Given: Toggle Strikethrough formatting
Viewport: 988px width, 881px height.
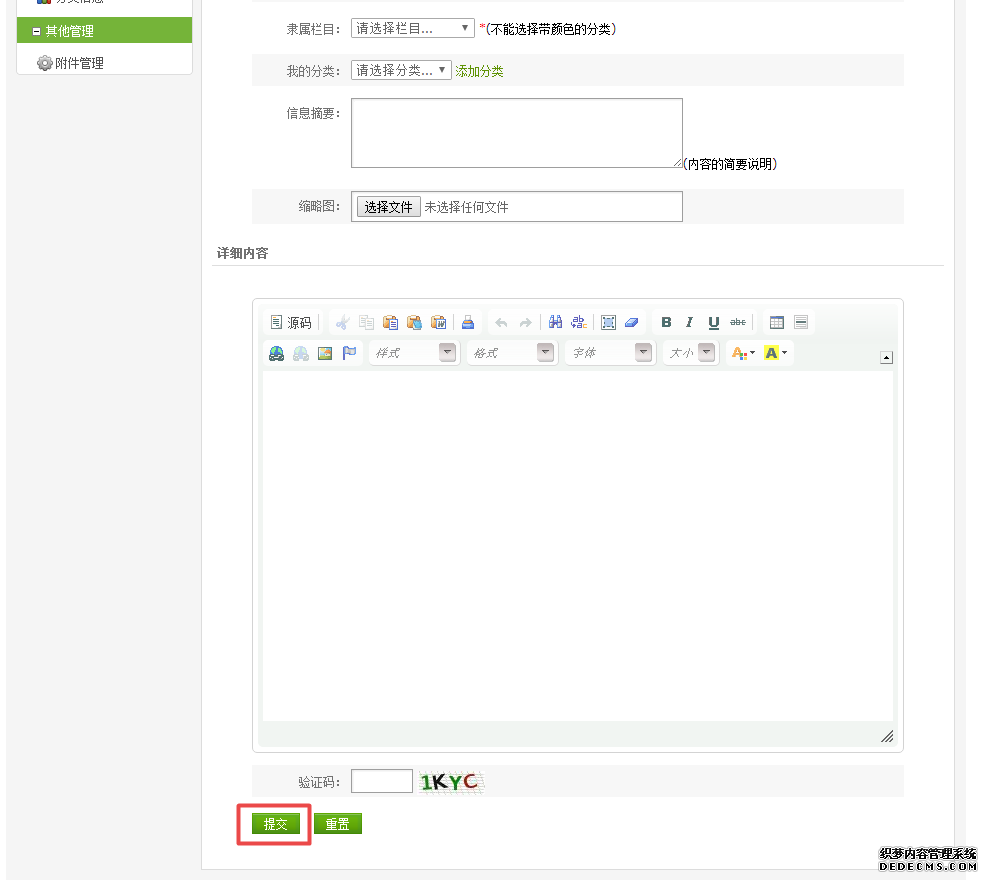Looking at the screenshot, I should pyautogui.click(x=738, y=322).
